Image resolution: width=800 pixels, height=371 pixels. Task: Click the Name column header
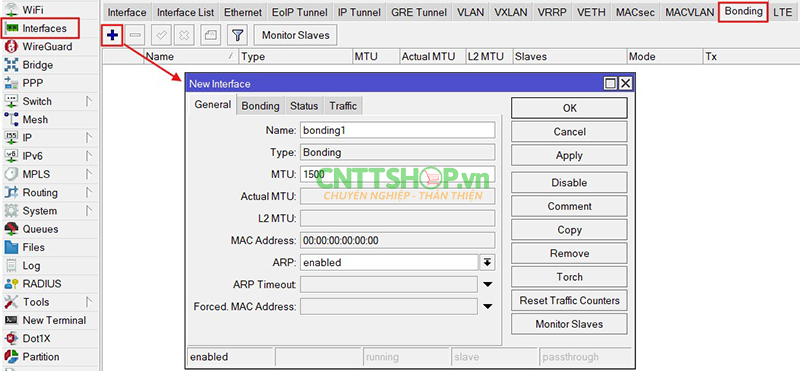pyautogui.click(x=191, y=57)
